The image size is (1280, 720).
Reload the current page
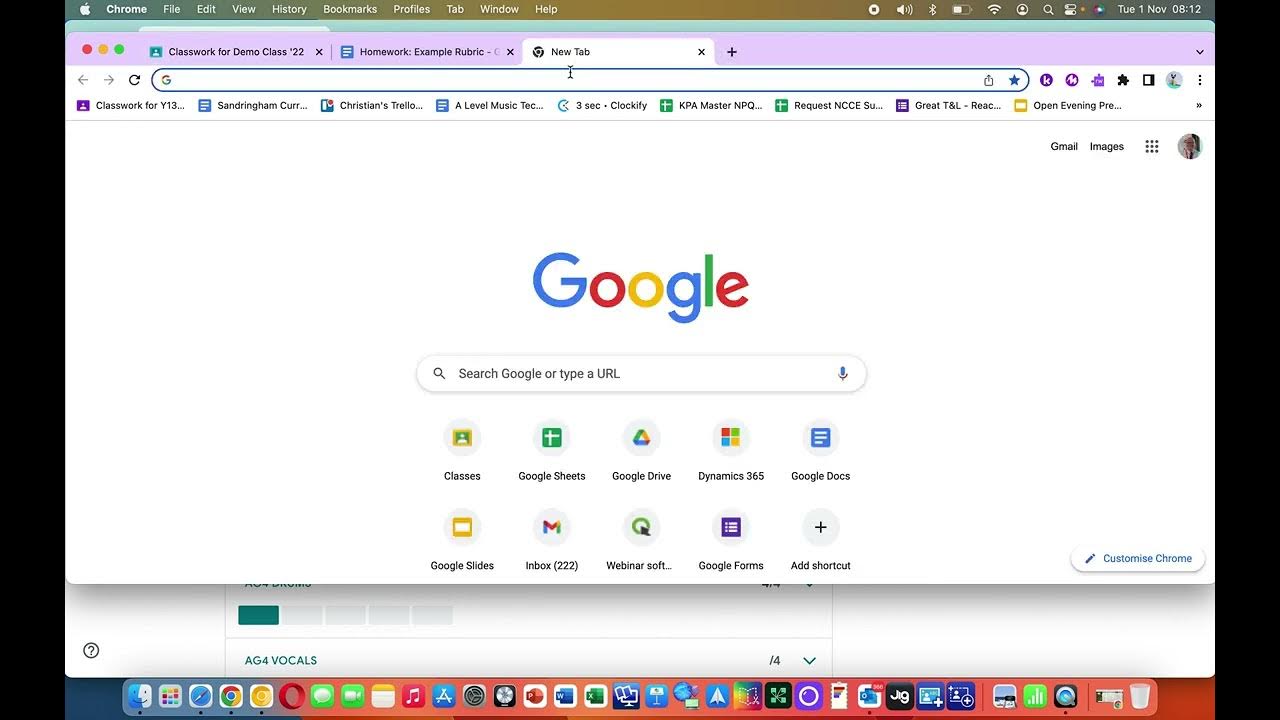click(134, 80)
